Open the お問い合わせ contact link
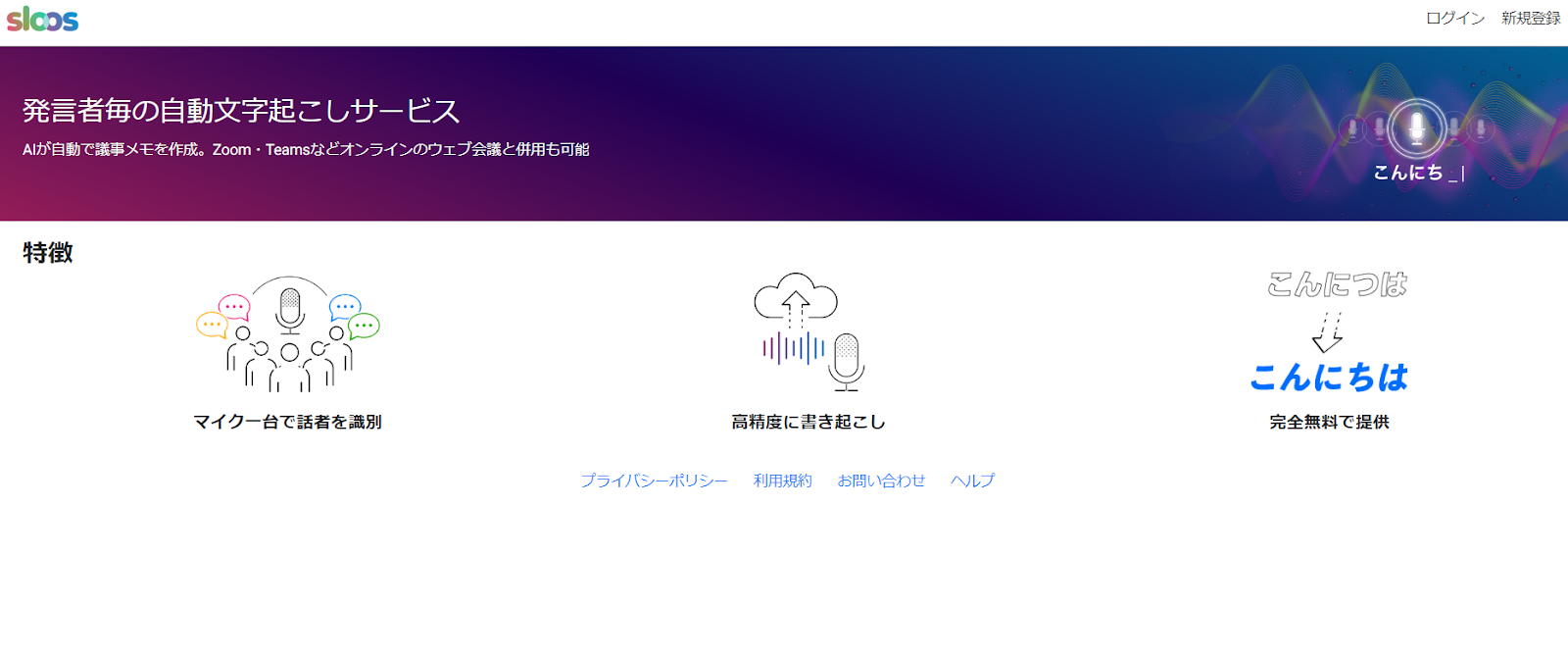Viewport: 1568px width, 658px height. [x=881, y=481]
